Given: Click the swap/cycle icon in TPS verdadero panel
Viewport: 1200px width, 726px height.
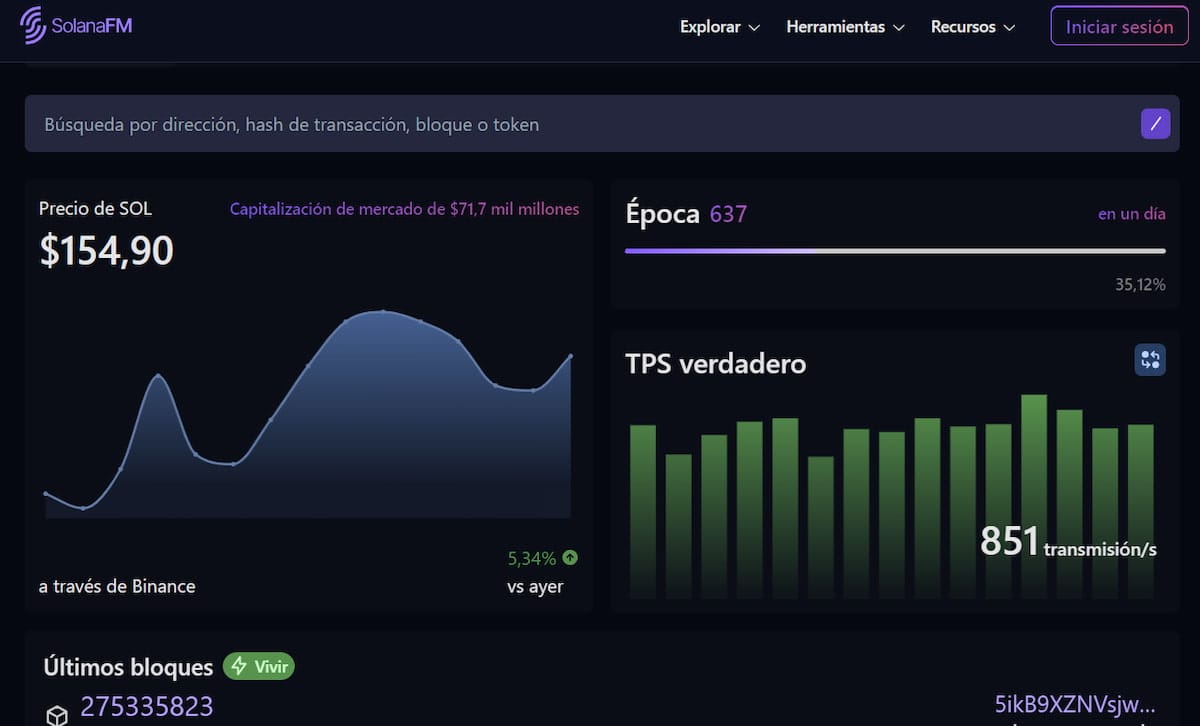Looking at the screenshot, I should coord(1149,360).
